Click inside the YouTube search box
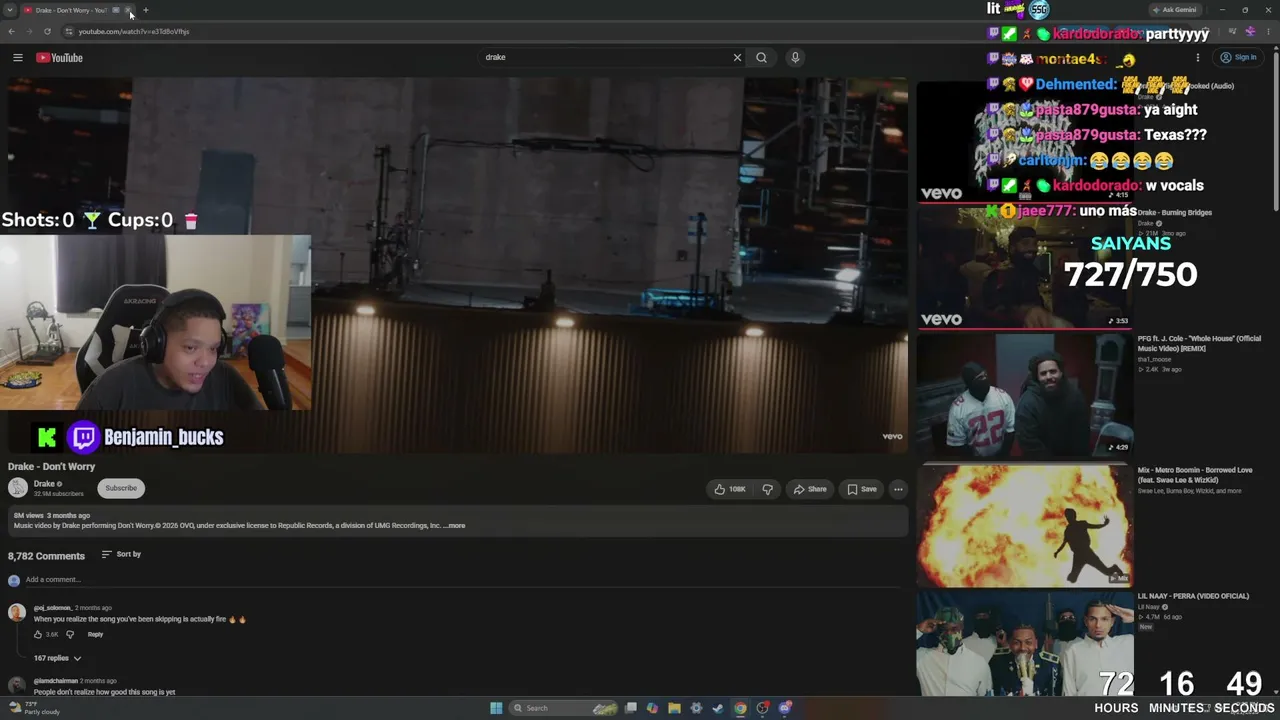 point(606,58)
